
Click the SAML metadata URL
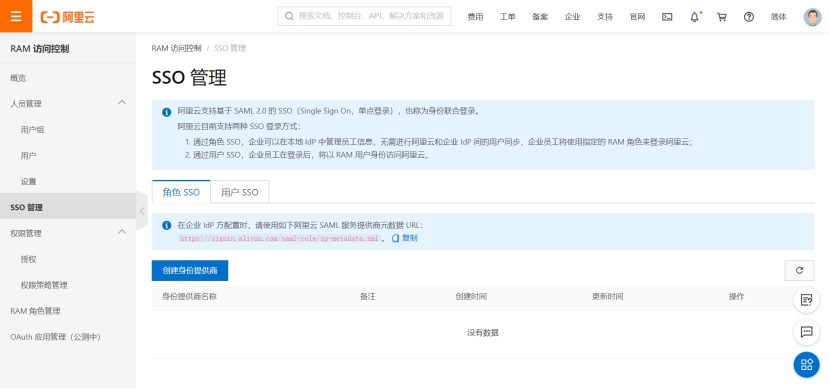[x=279, y=239]
